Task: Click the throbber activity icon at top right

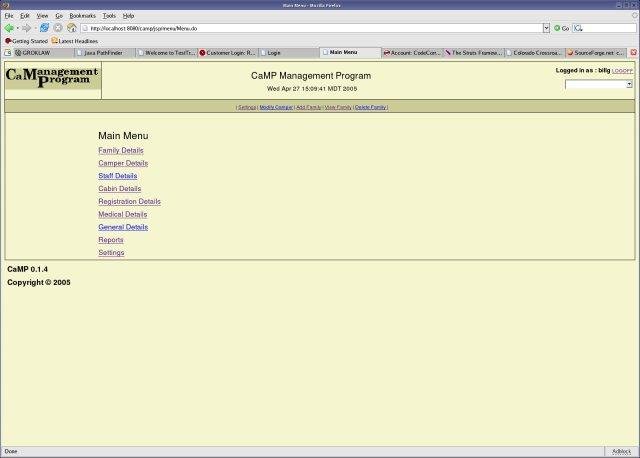Action: click(635, 16)
